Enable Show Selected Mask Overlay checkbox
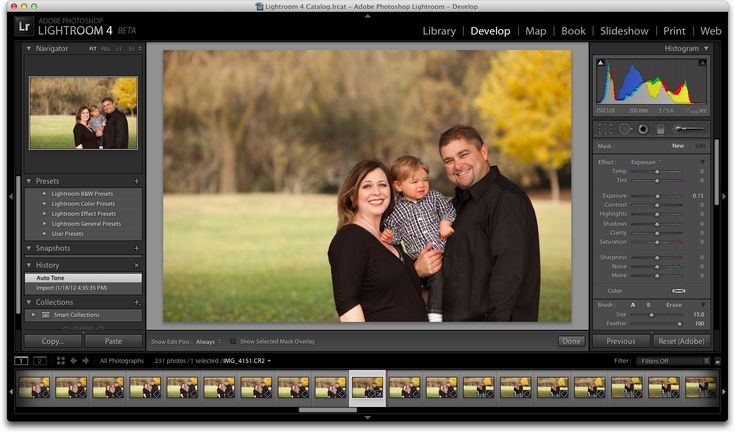735x433 pixels. [x=233, y=342]
